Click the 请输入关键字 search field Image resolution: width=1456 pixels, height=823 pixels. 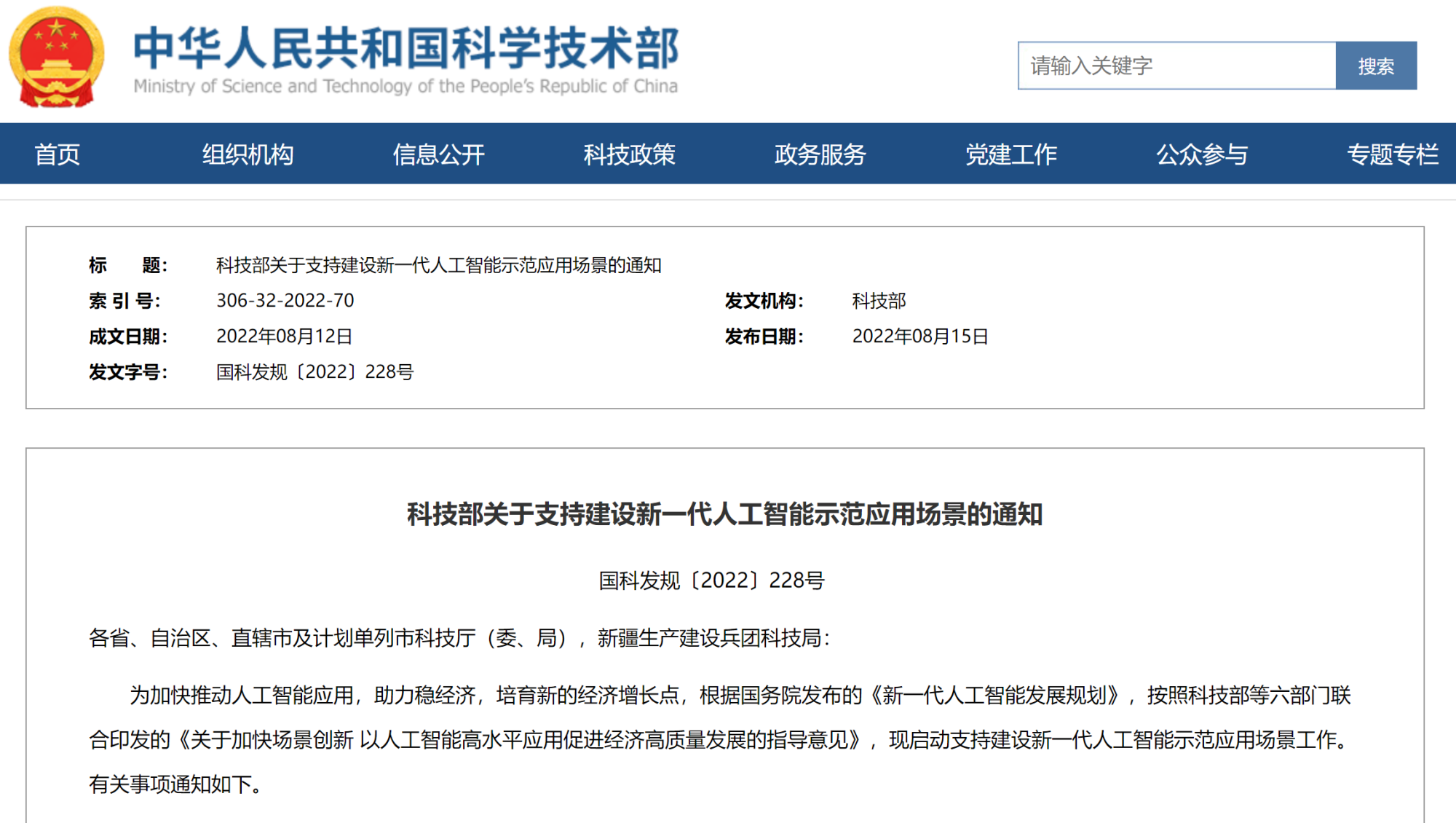pos(1176,66)
